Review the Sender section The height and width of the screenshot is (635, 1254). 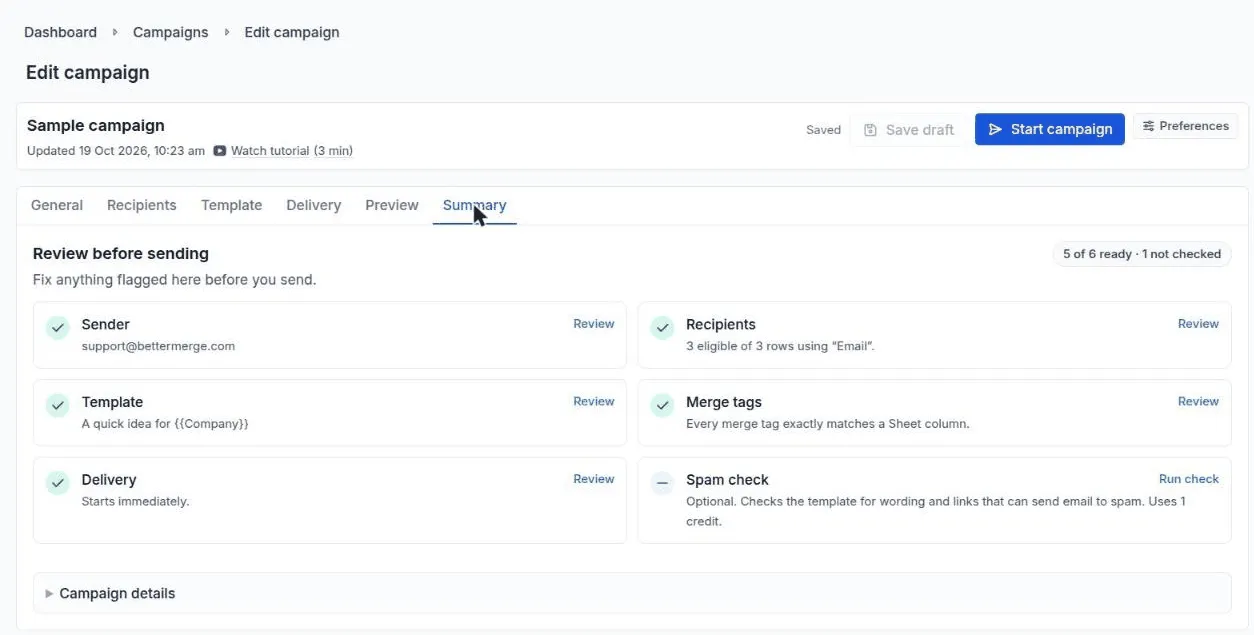point(594,324)
